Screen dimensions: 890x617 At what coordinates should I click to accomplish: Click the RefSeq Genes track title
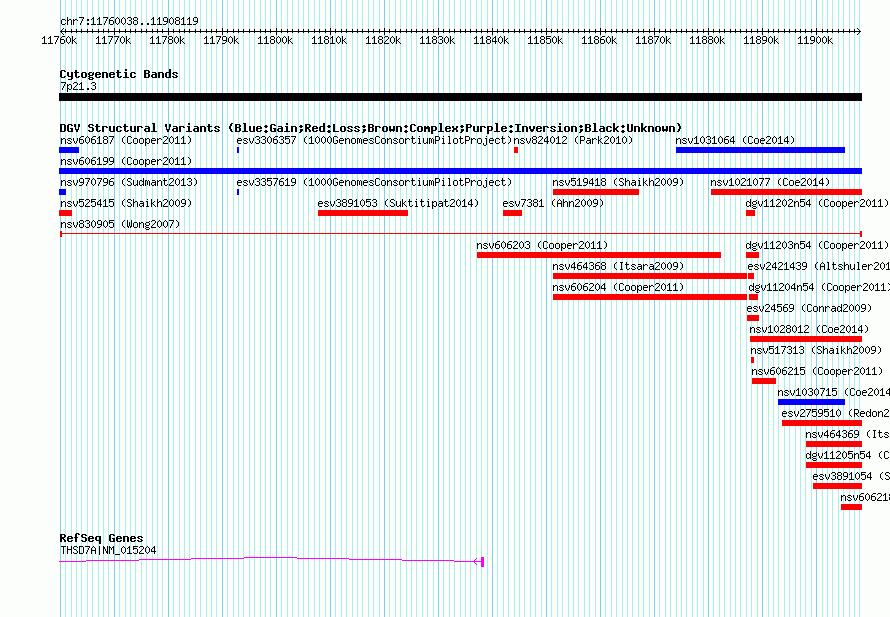point(101,538)
